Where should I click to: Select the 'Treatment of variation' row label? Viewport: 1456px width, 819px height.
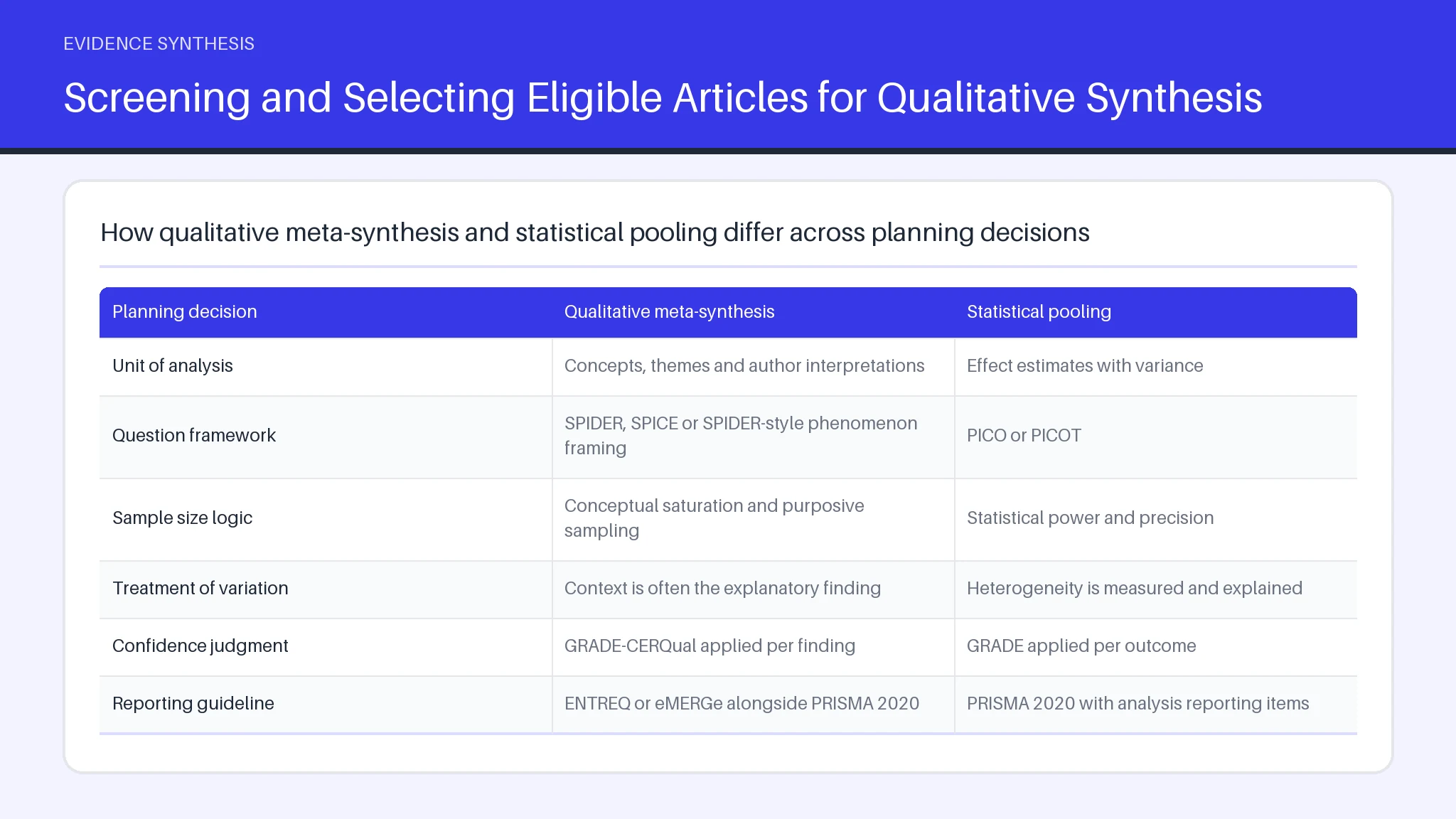point(200,588)
